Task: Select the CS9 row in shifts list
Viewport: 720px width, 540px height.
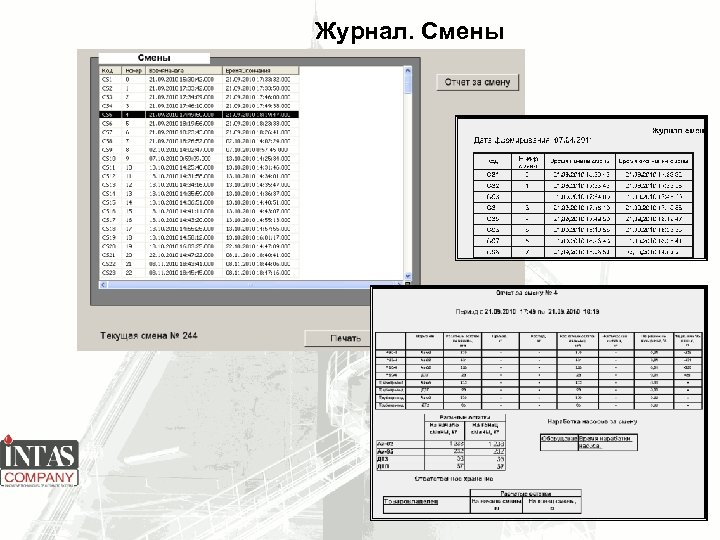Action: 199,150
